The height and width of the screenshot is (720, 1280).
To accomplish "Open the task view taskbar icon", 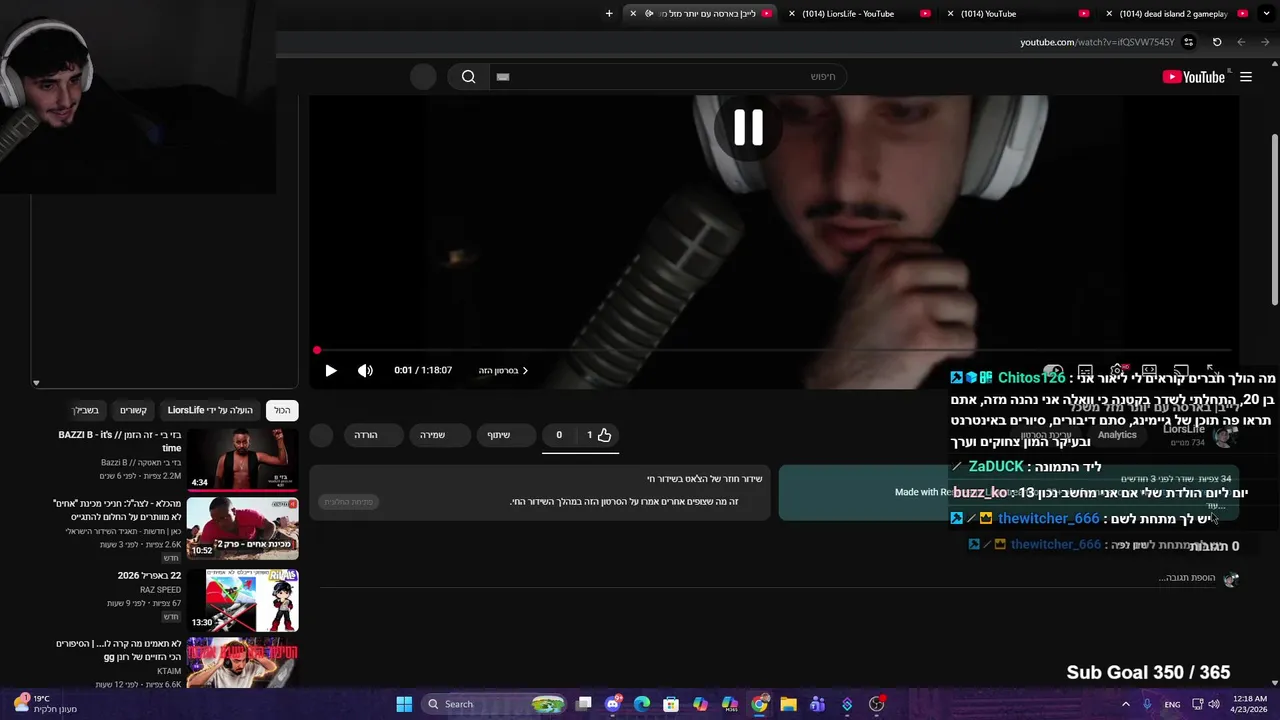I will [584, 704].
